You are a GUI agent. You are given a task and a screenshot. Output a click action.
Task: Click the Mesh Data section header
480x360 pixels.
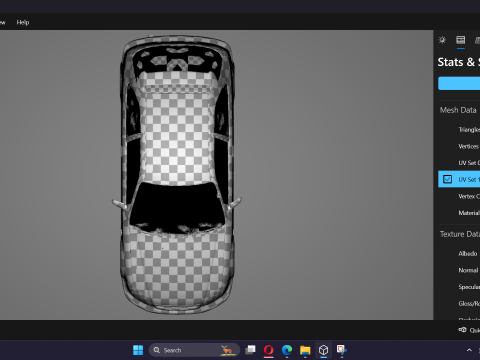click(x=458, y=110)
